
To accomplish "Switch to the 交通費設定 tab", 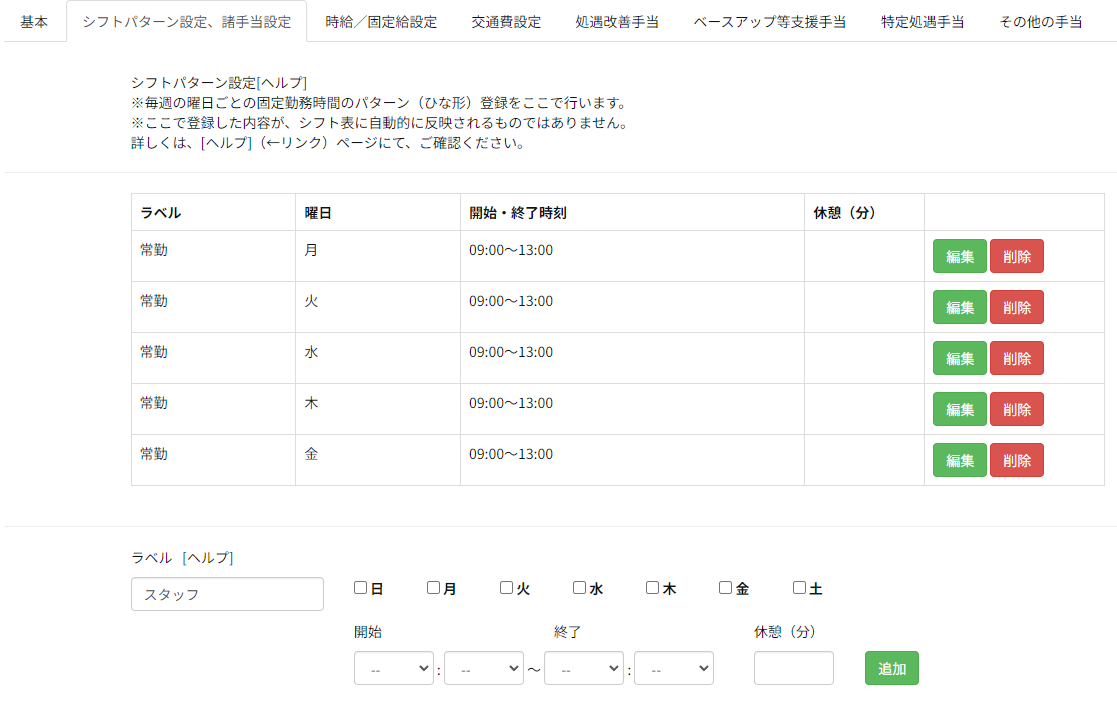I will coord(506,22).
